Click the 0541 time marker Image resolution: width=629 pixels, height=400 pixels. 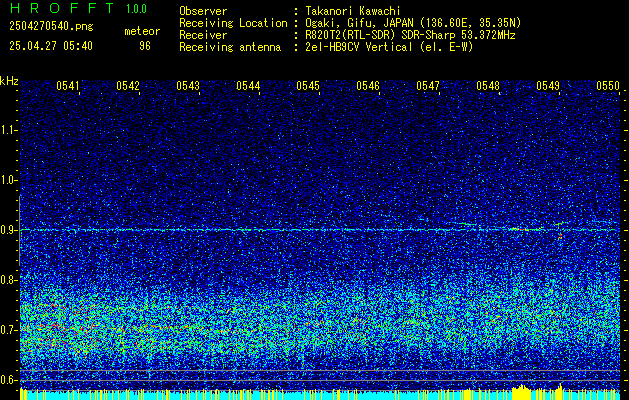(68, 85)
